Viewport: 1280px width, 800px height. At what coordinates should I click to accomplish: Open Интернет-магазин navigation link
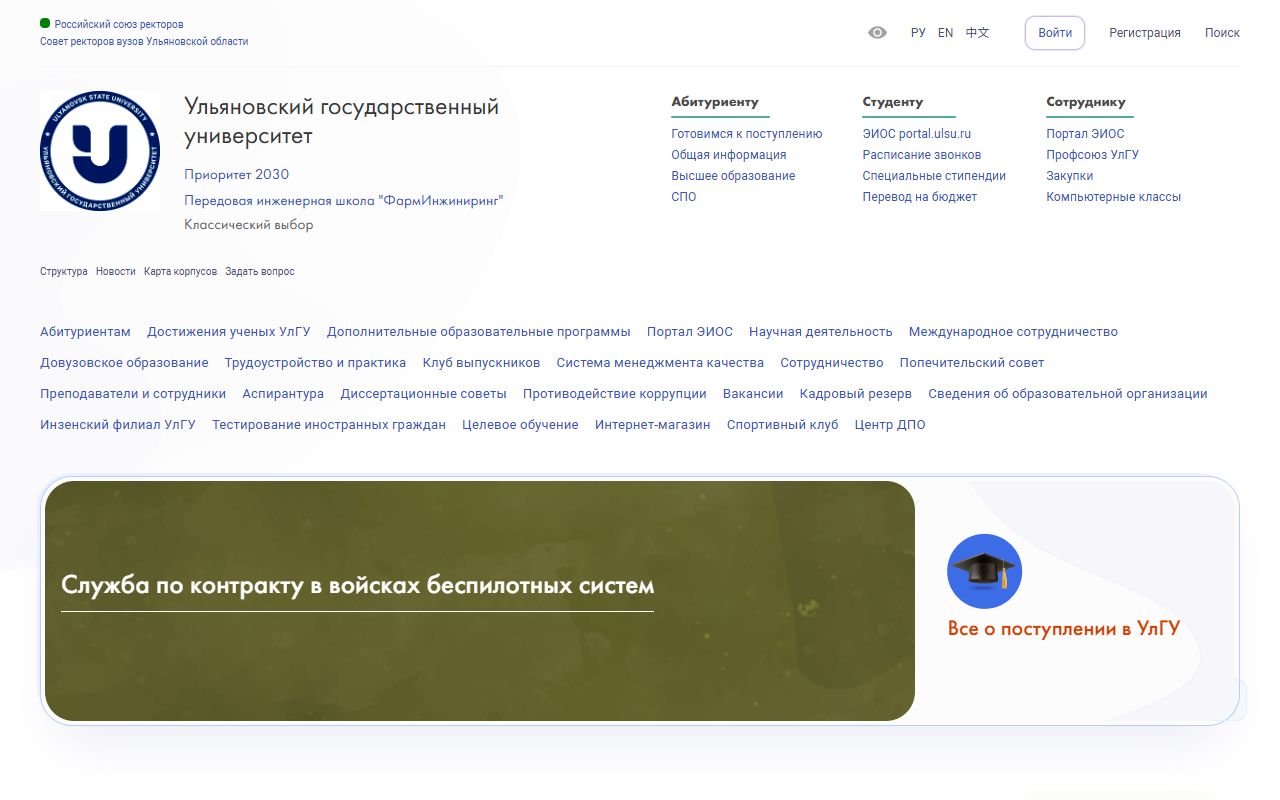click(x=653, y=425)
